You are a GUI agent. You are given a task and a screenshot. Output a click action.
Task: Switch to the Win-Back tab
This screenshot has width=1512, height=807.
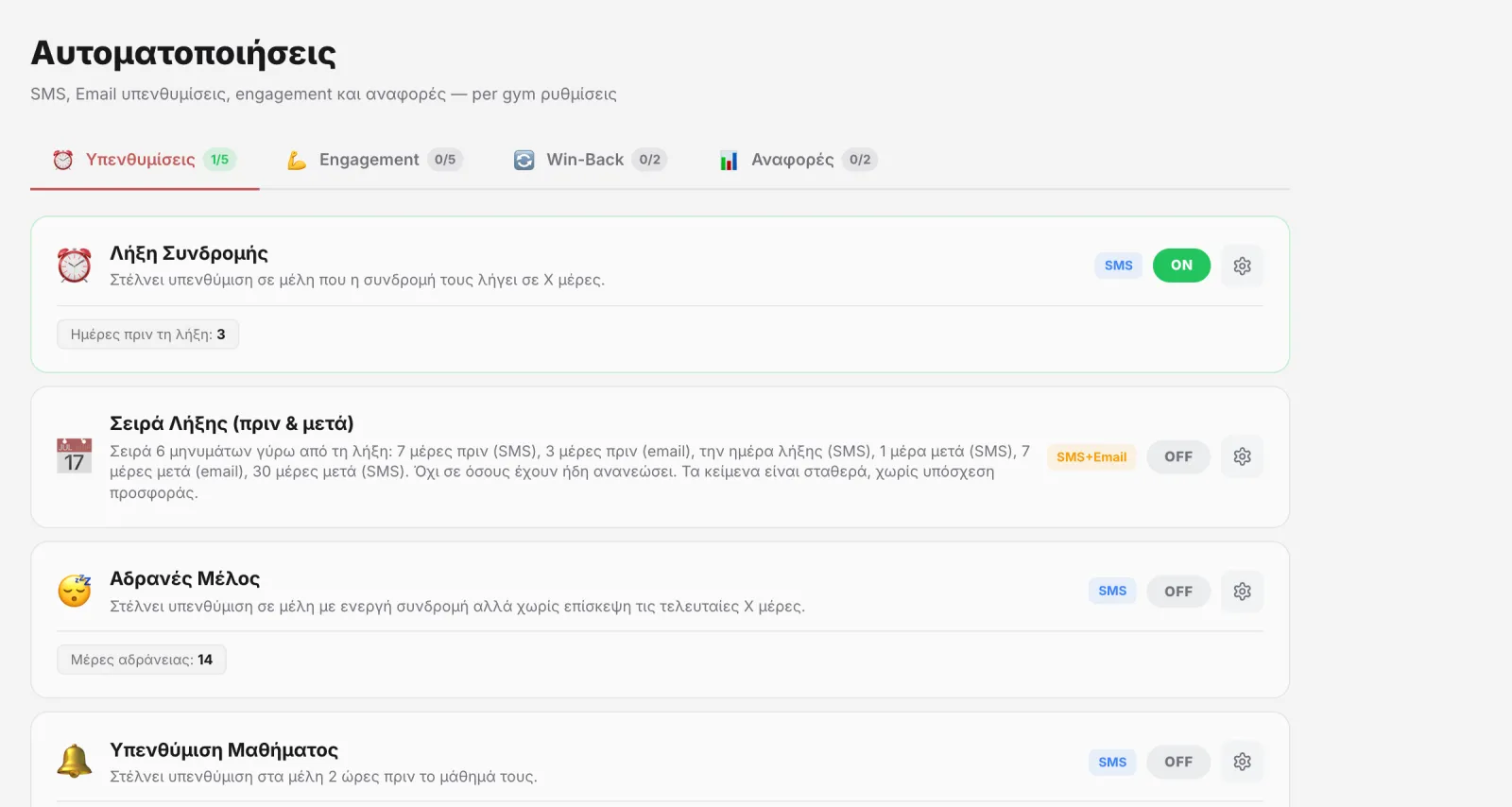point(590,160)
